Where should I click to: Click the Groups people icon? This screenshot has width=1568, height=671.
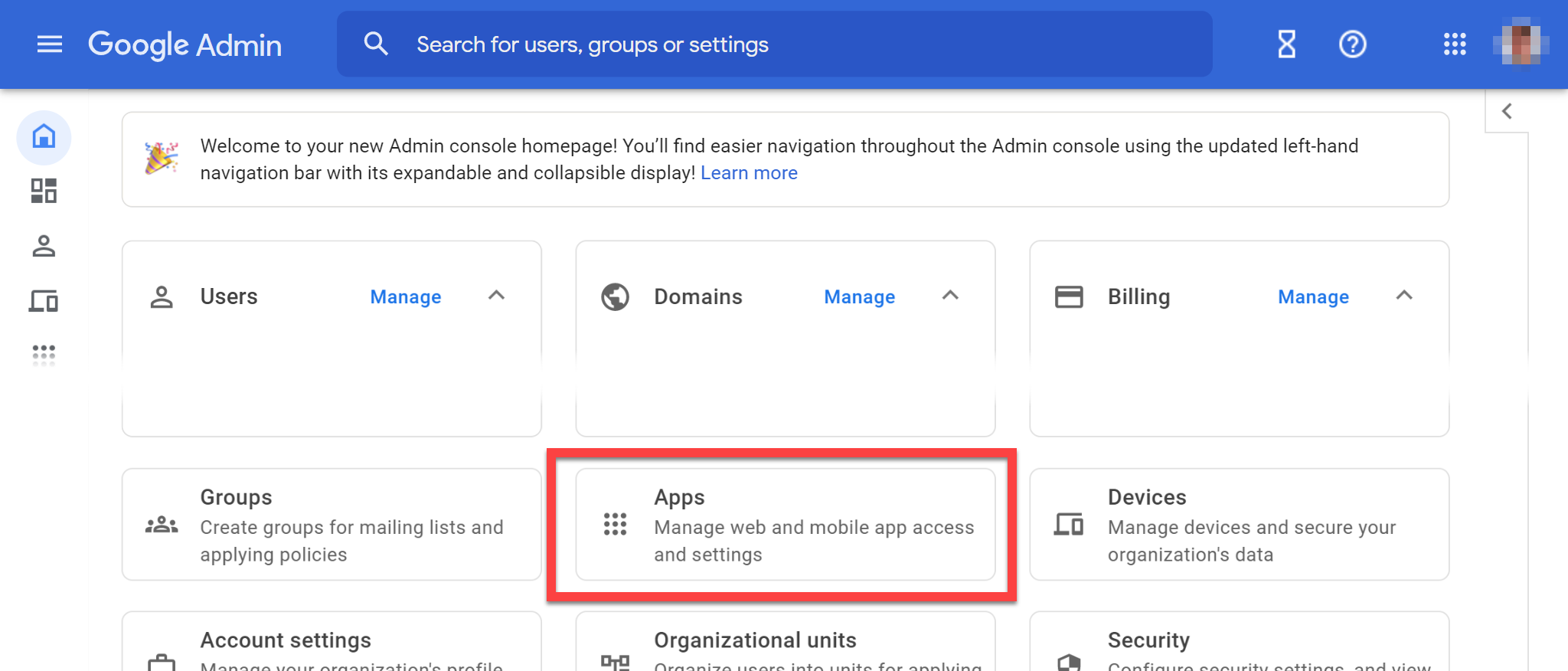tap(162, 525)
